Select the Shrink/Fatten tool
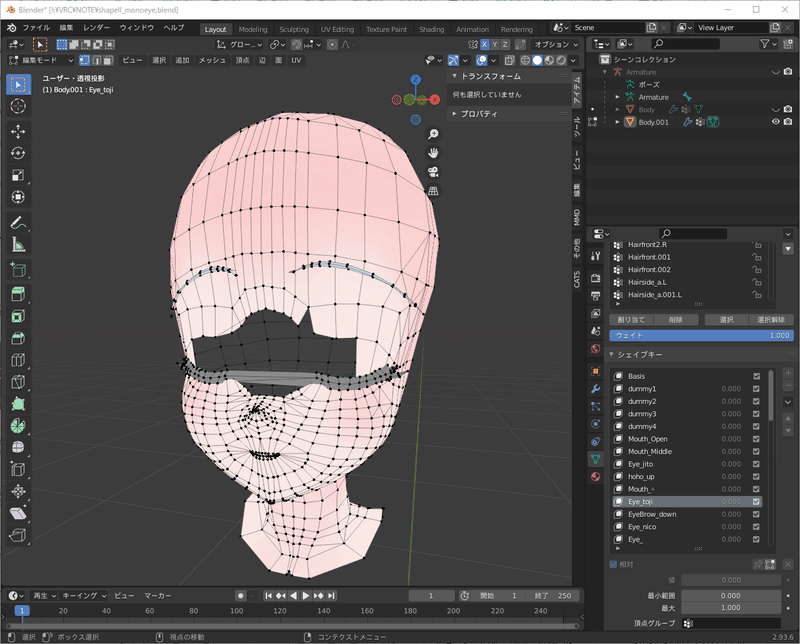The width and height of the screenshot is (800, 644). [18, 491]
